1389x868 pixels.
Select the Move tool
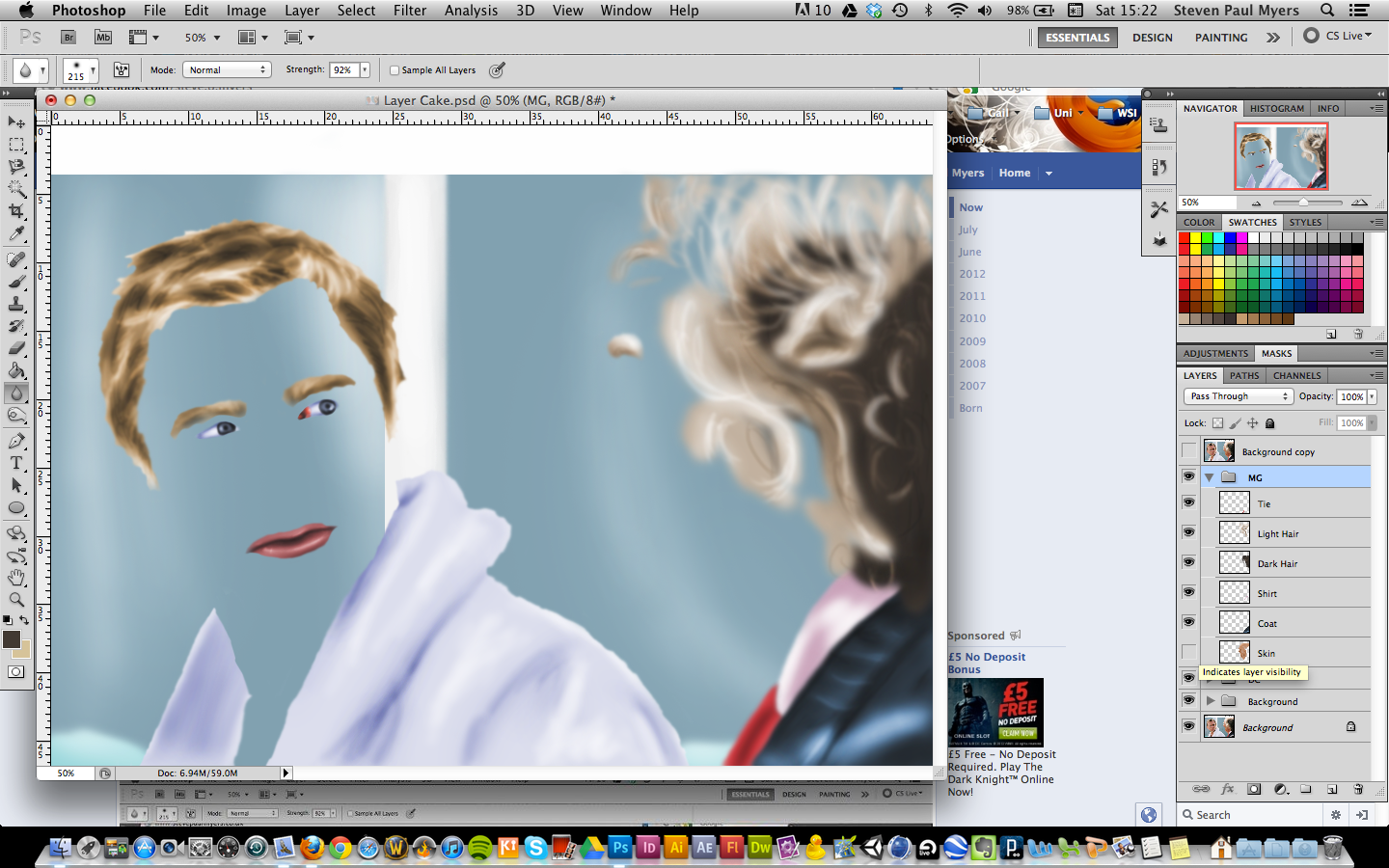point(16,122)
